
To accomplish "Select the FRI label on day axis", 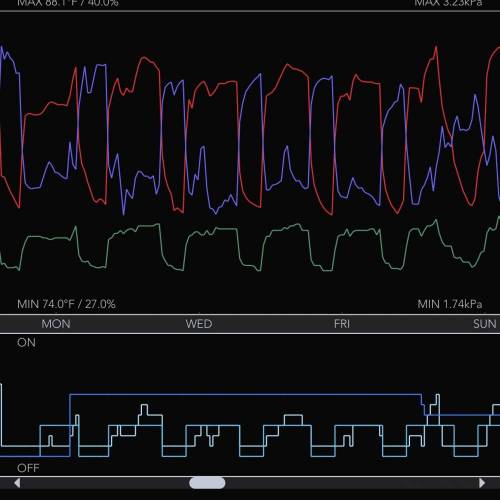I will click(342, 324).
